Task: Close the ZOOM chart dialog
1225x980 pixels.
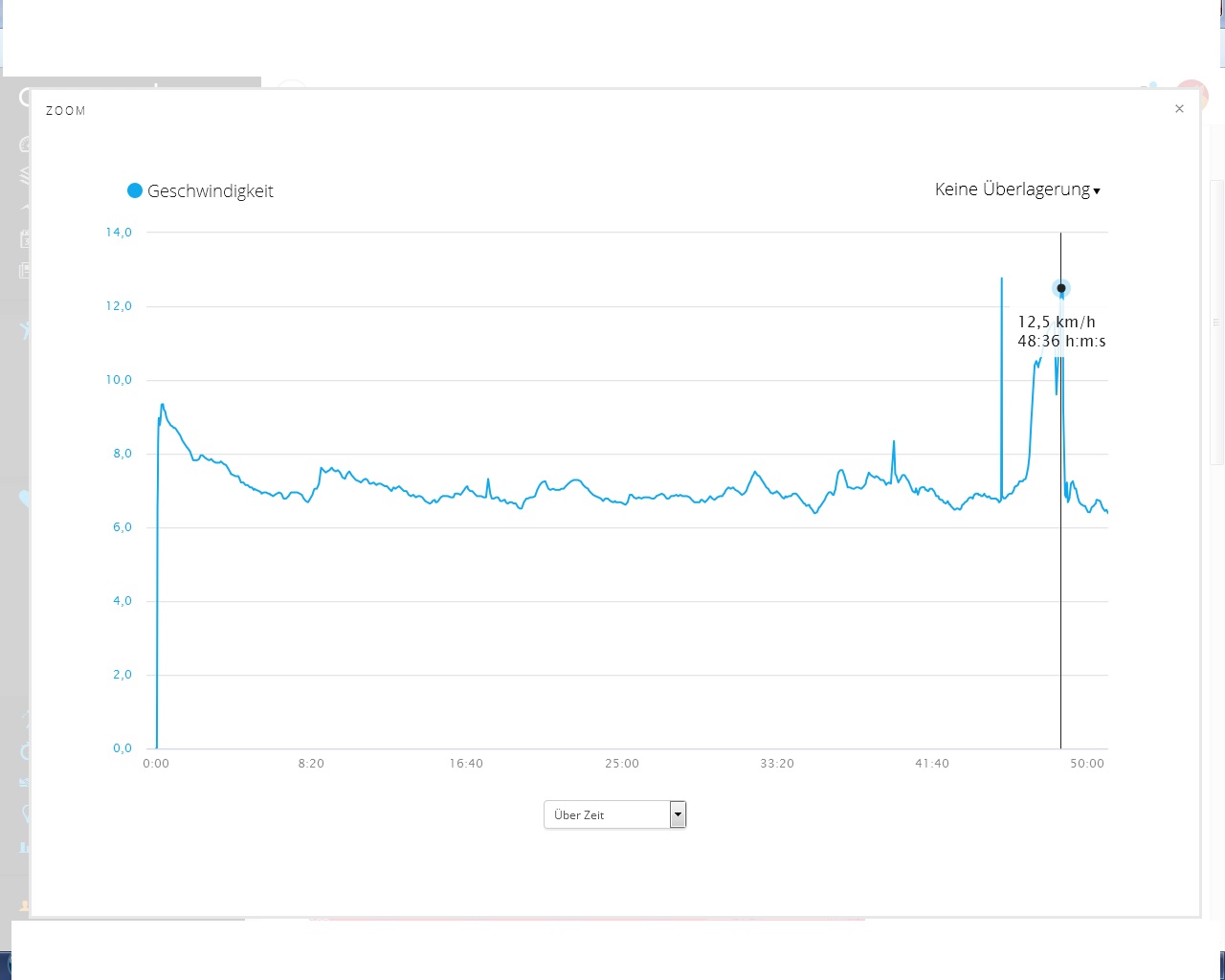Action: pos(1179,109)
